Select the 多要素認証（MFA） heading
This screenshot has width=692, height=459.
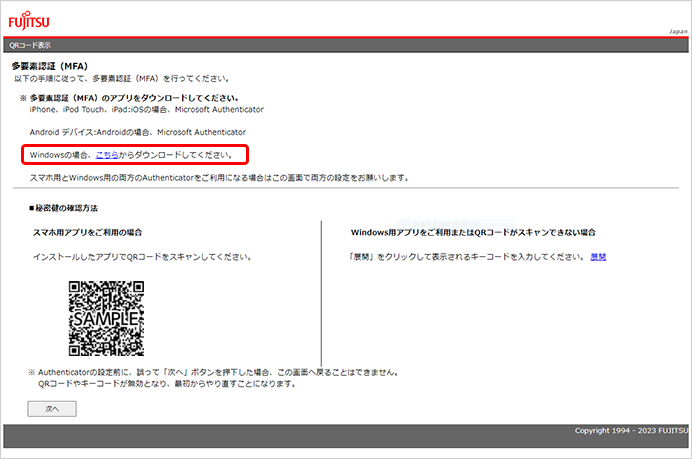(49, 66)
